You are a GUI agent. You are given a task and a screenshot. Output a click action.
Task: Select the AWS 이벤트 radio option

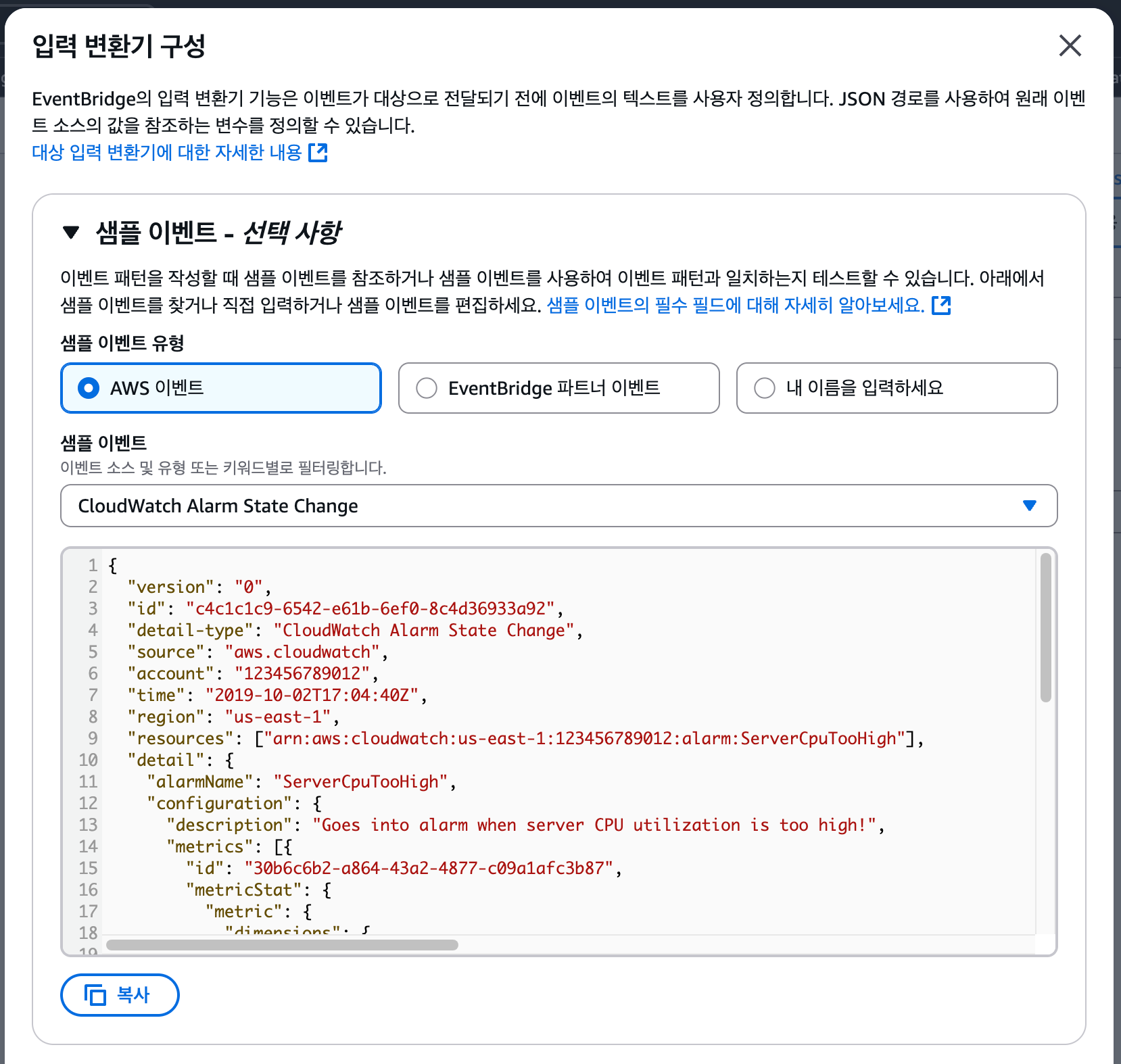(x=221, y=388)
